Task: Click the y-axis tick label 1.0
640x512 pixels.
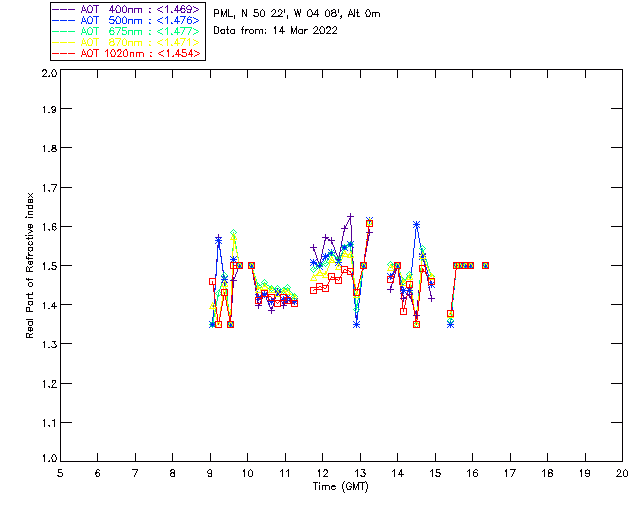Action: pyautogui.click(x=49, y=459)
